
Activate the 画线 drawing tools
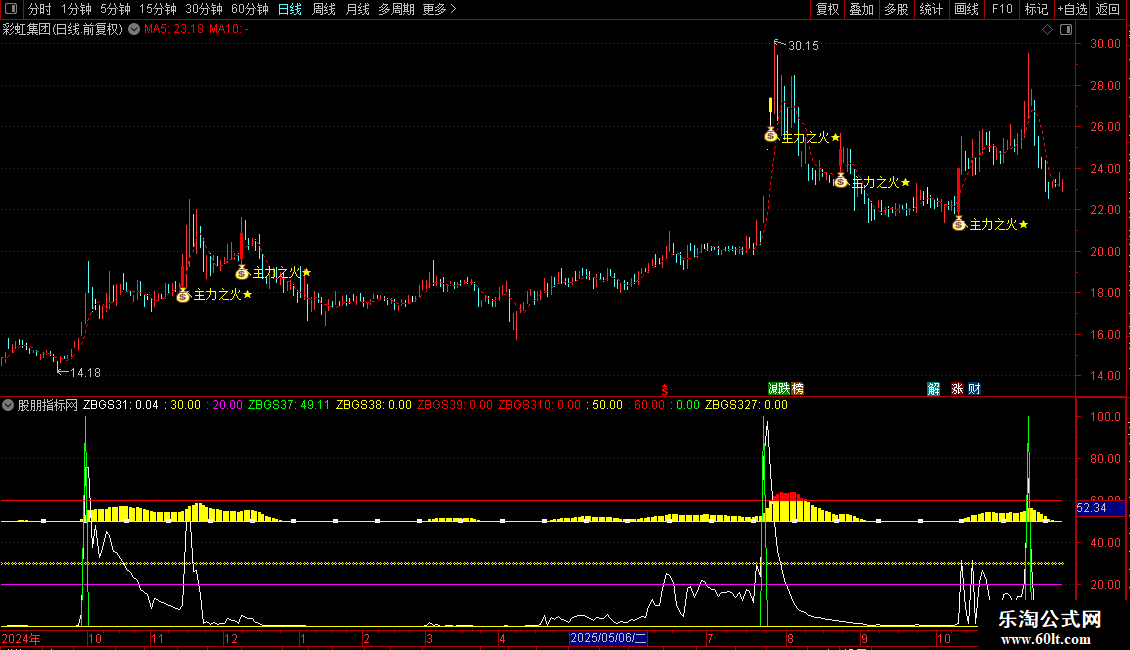pos(966,9)
